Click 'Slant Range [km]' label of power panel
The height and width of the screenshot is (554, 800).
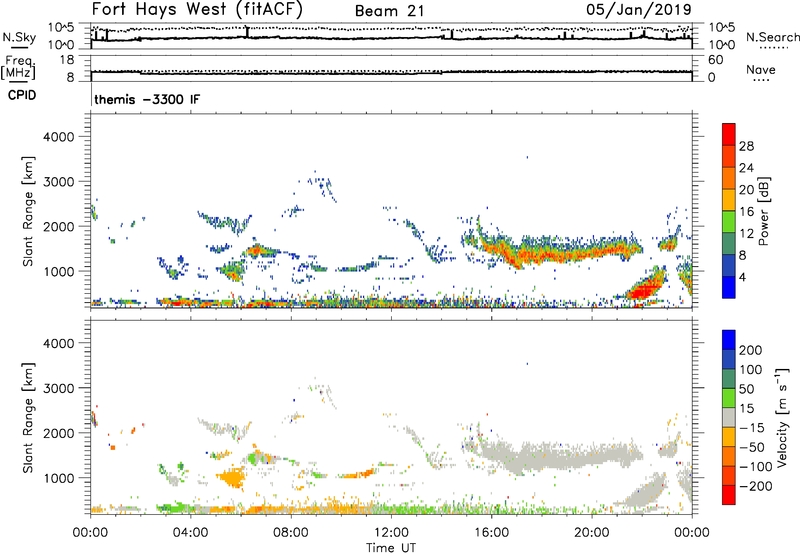[28, 211]
